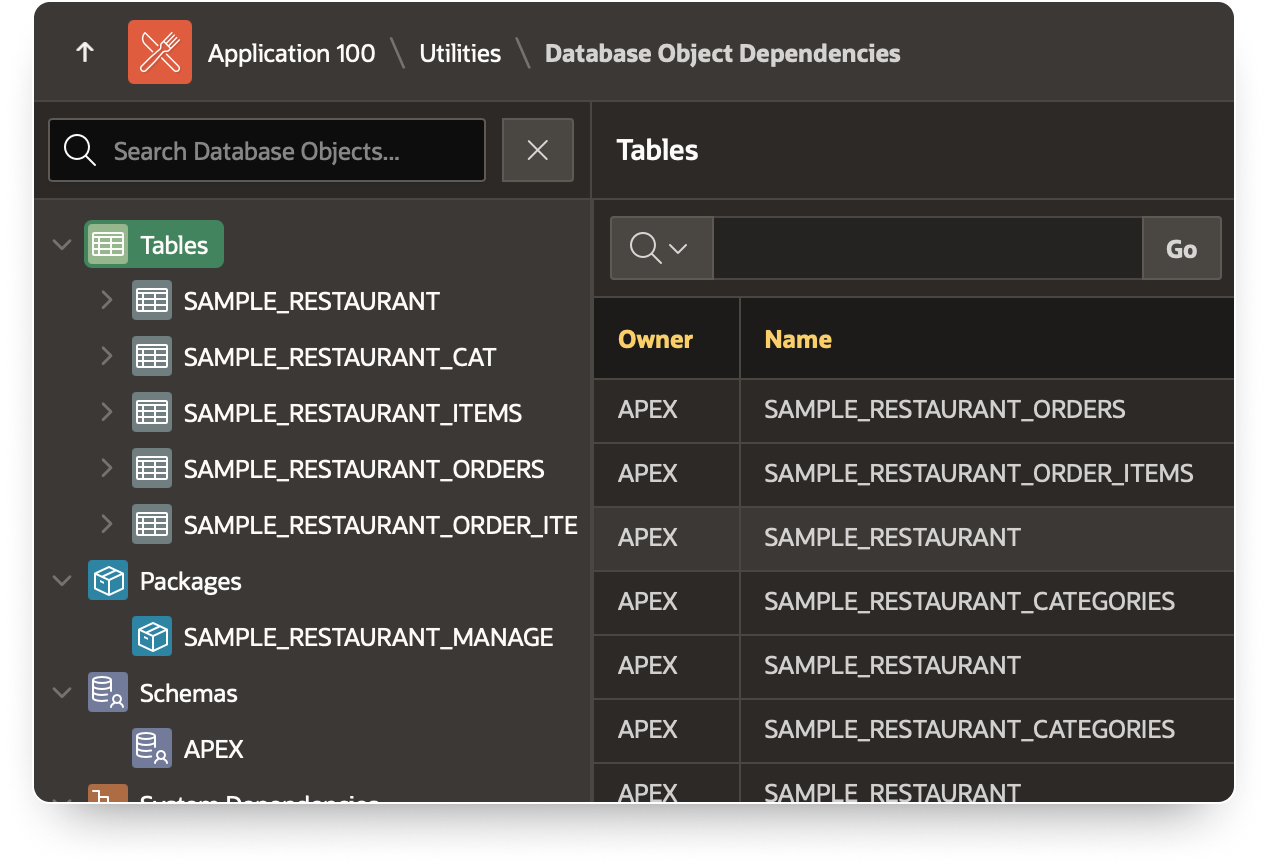Image resolution: width=1268 pixels, height=868 pixels.
Task: Click the table icon next to SAMPLE_RESTAURANT
Action: pyautogui.click(x=152, y=300)
